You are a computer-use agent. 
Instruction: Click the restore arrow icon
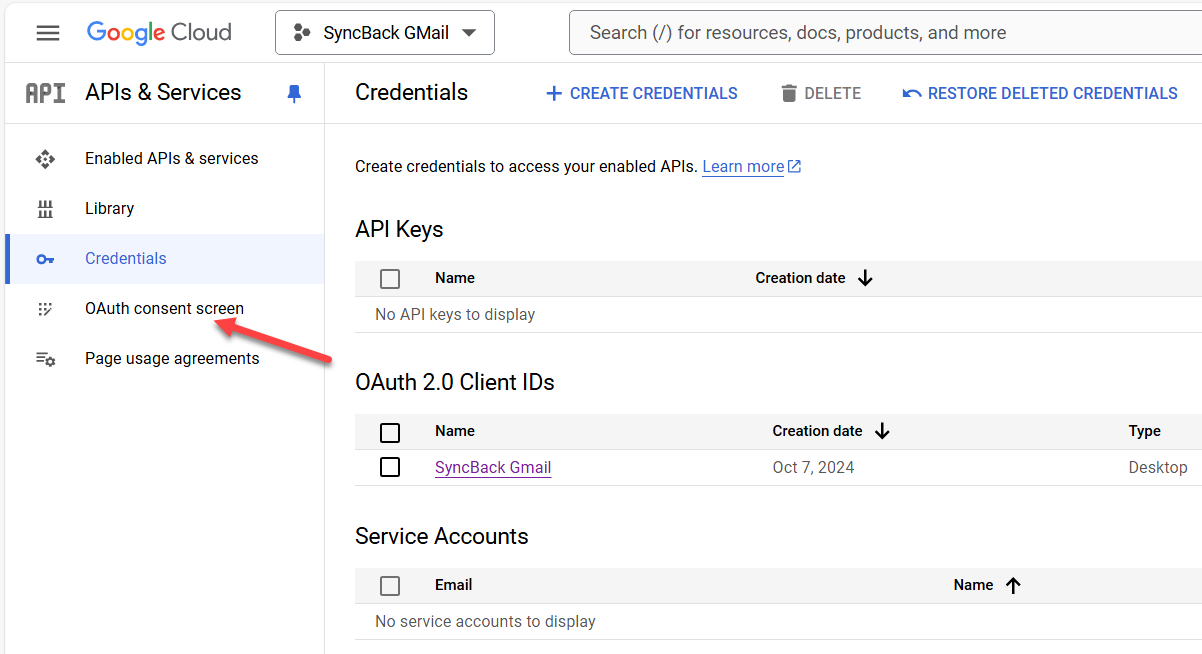pos(911,93)
